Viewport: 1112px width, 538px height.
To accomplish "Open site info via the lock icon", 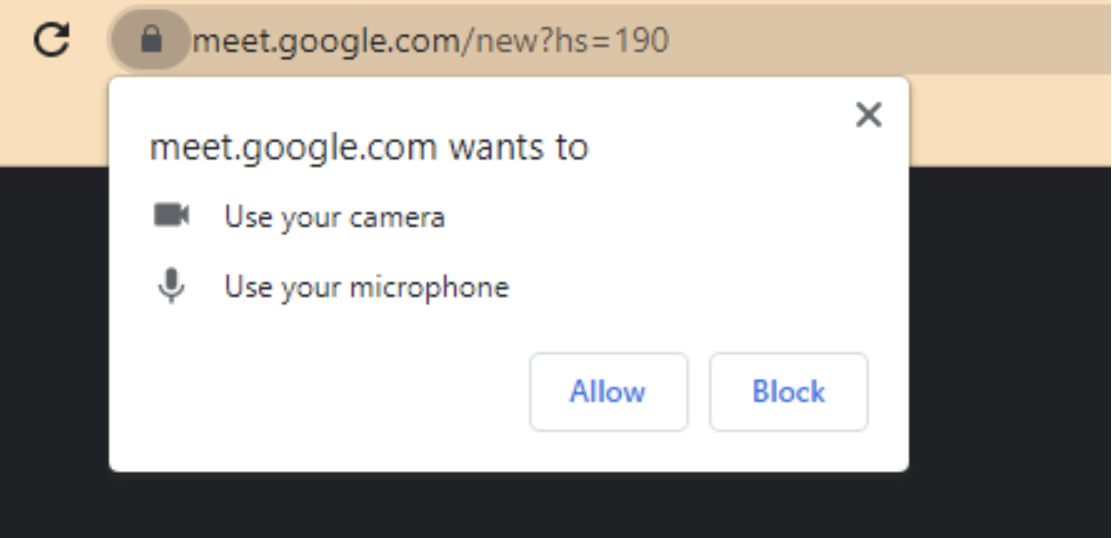I will [151, 40].
